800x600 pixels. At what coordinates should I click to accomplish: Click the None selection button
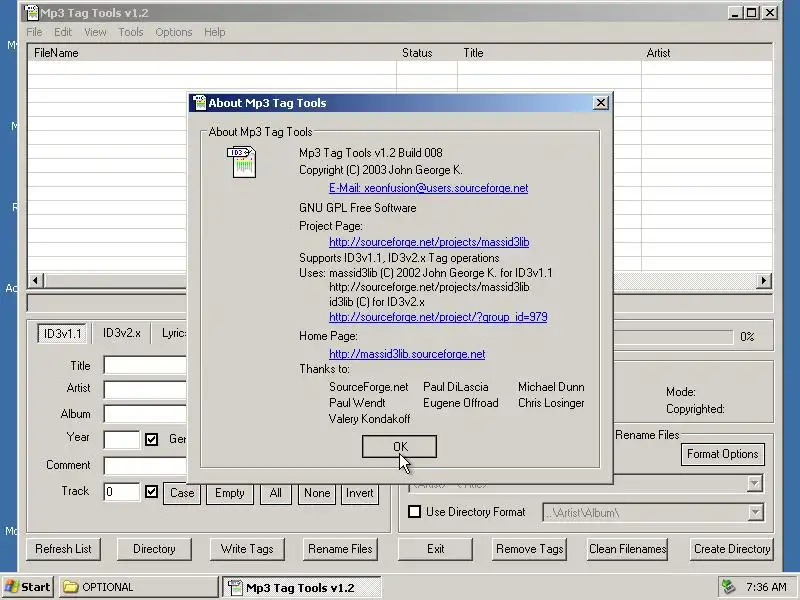[317, 493]
